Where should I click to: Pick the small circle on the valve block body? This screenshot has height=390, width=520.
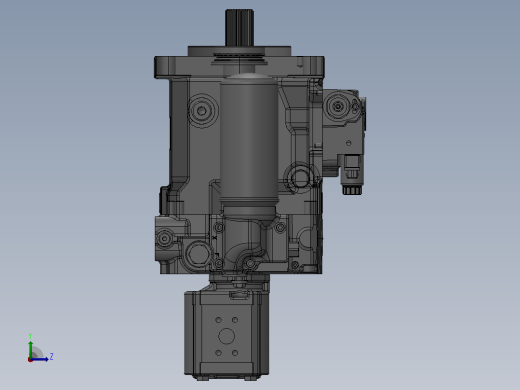349,143
